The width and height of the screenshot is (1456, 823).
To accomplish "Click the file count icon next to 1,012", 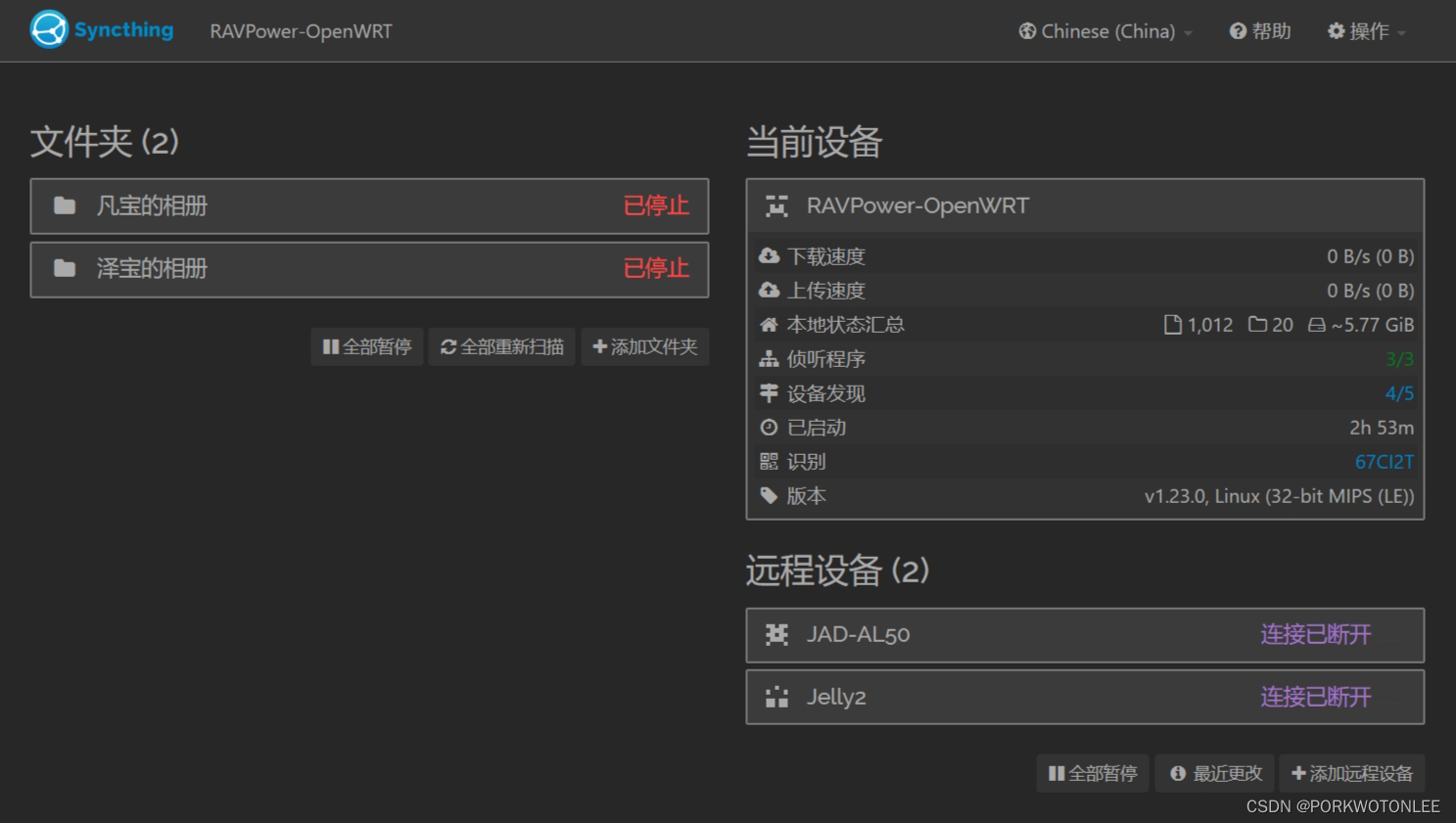I will 1172,324.
